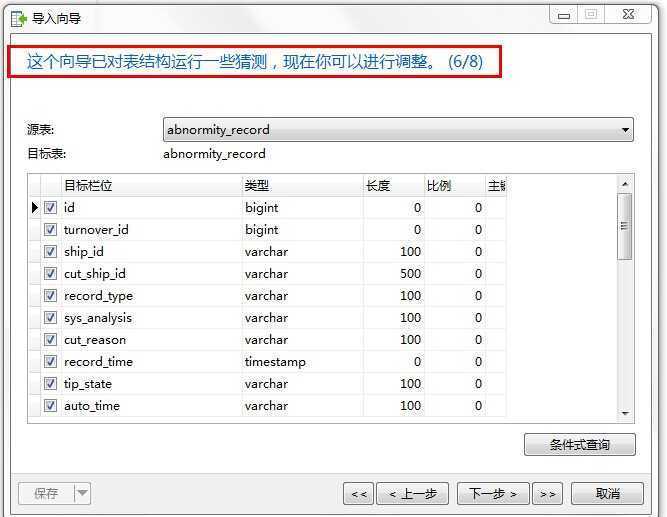Viewport: 667px width, 517px height.
Task: Select the record_time field name
Action: (x=98, y=362)
